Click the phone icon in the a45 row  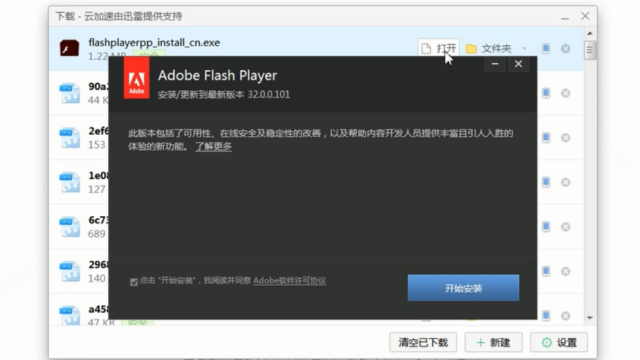546,316
